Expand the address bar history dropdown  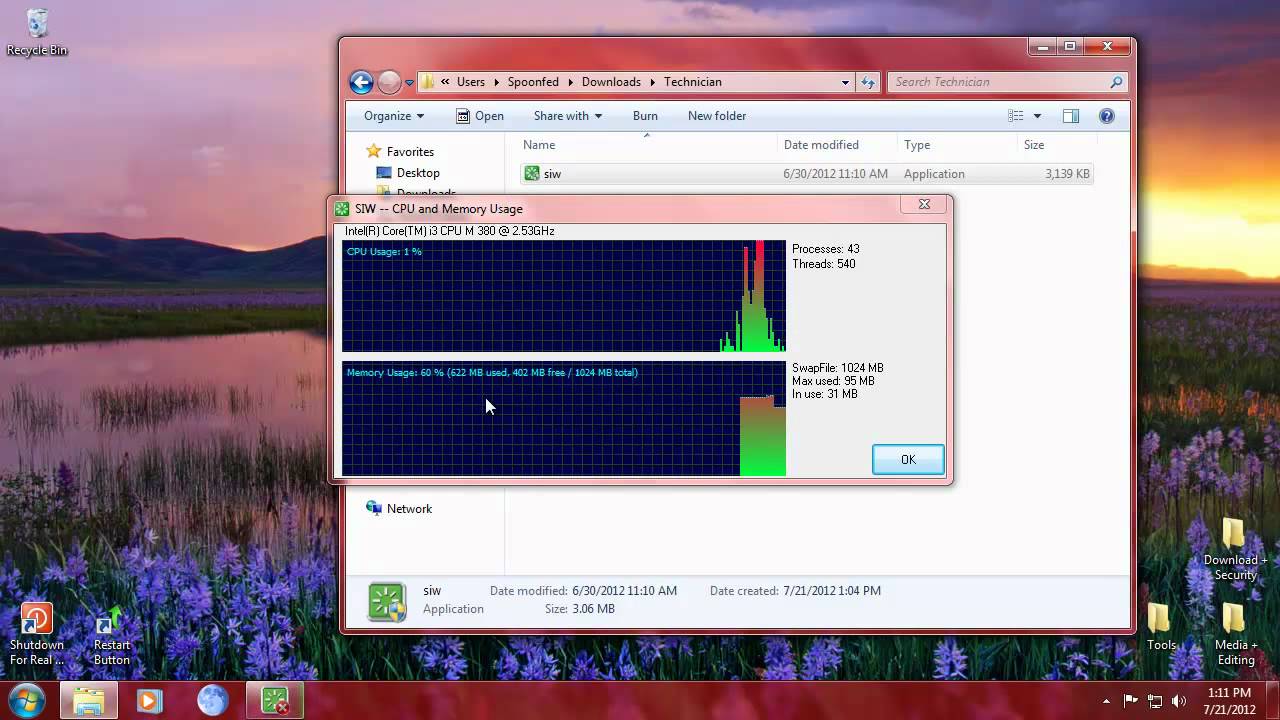[845, 83]
